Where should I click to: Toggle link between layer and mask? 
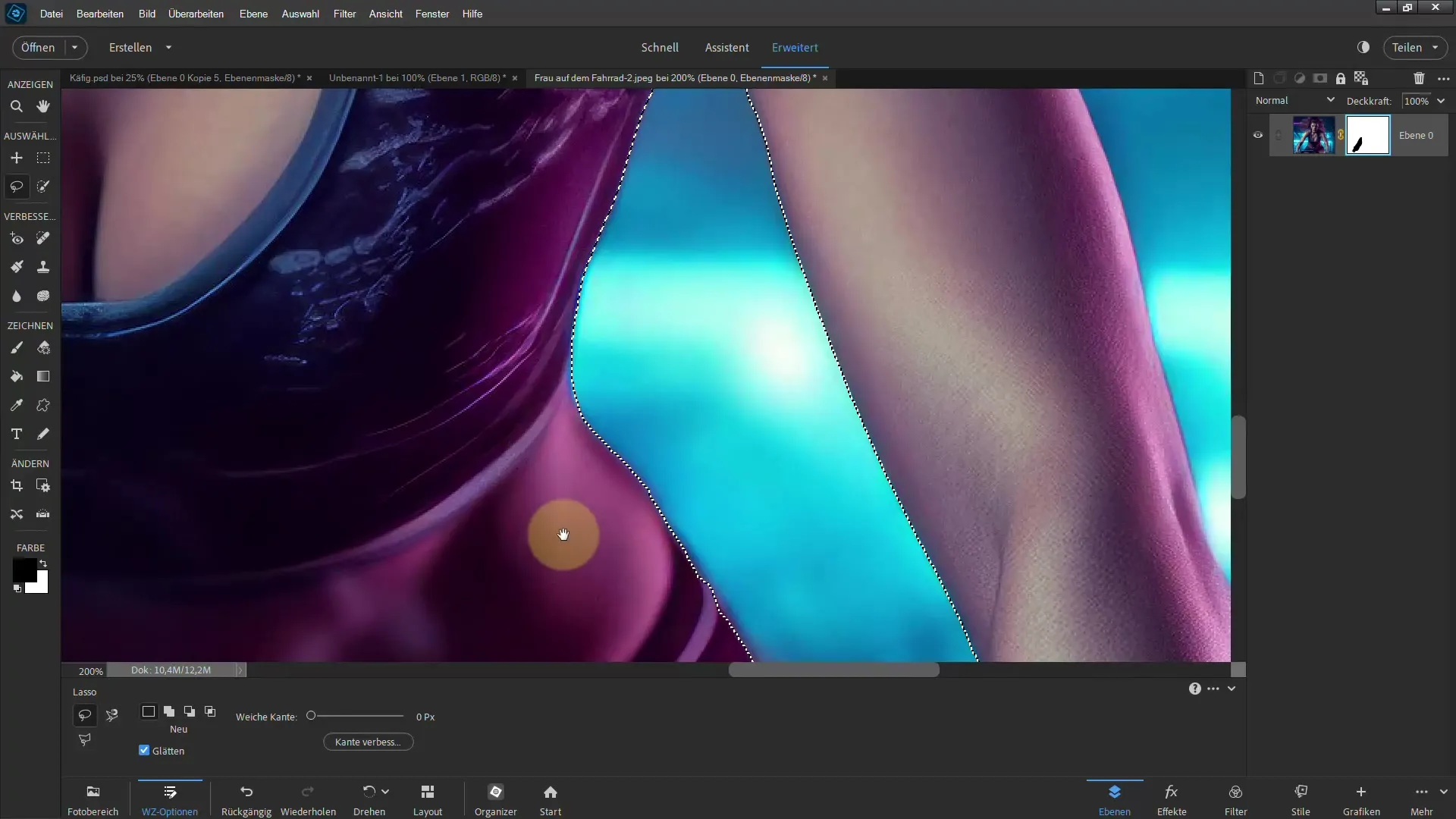1341,135
